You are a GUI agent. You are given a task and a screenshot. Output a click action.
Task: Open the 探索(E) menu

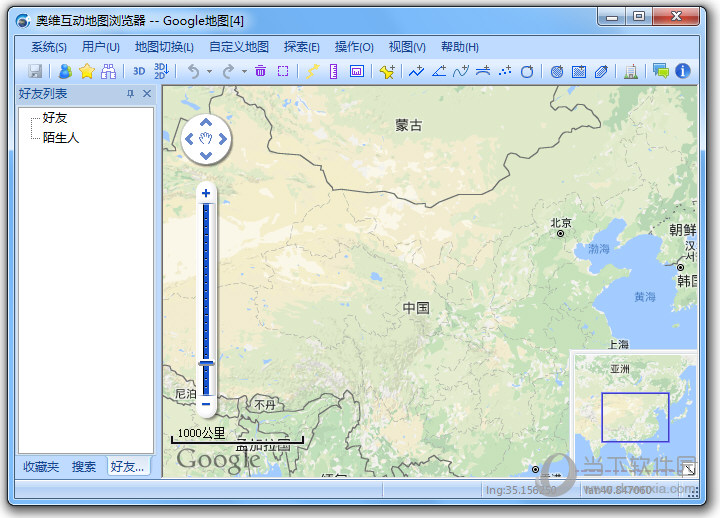(x=301, y=47)
